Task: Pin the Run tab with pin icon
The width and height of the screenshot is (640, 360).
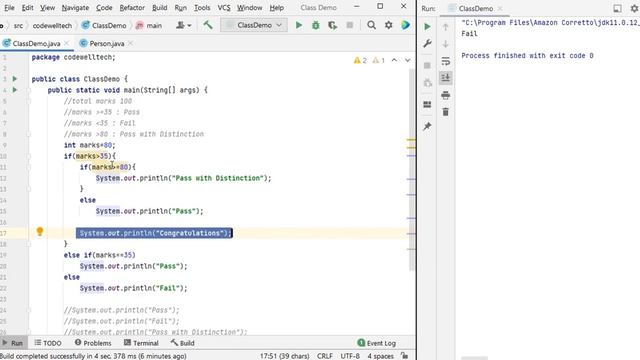Action: click(427, 127)
